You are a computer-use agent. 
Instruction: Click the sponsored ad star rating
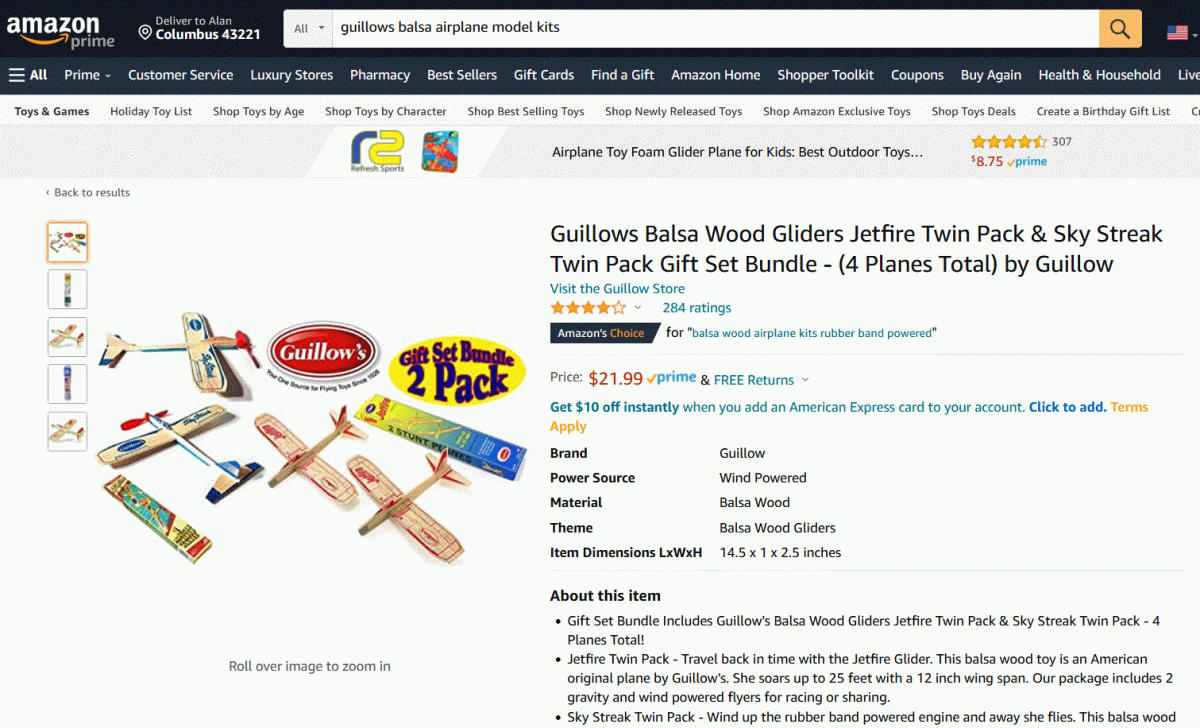(x=1008, y=142)
